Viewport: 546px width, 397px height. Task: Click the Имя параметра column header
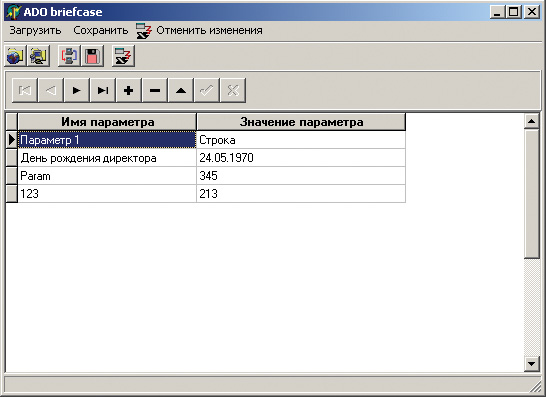[107, 122]
